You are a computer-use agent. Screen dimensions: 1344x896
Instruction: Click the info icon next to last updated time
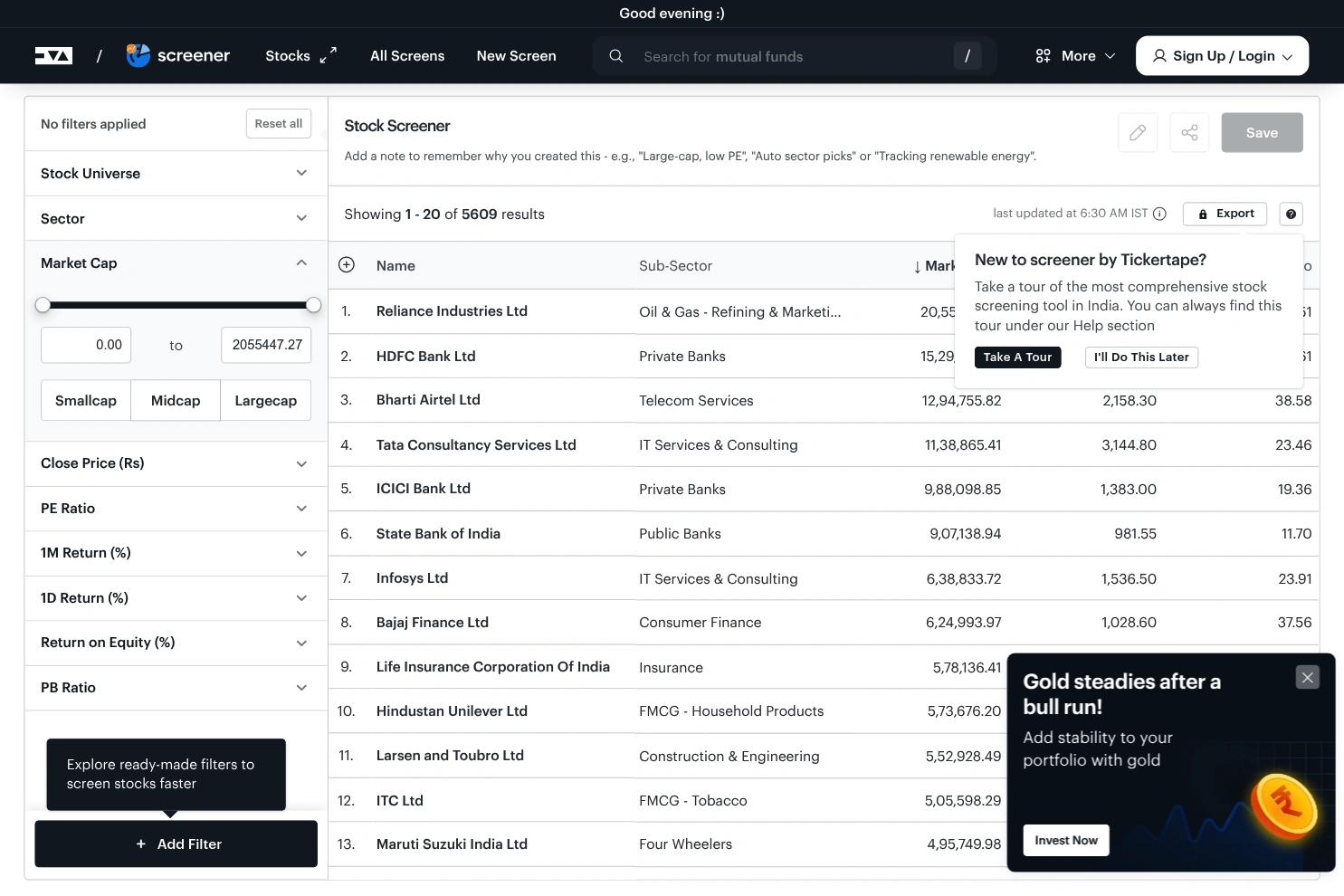[x=1159, y=214]
